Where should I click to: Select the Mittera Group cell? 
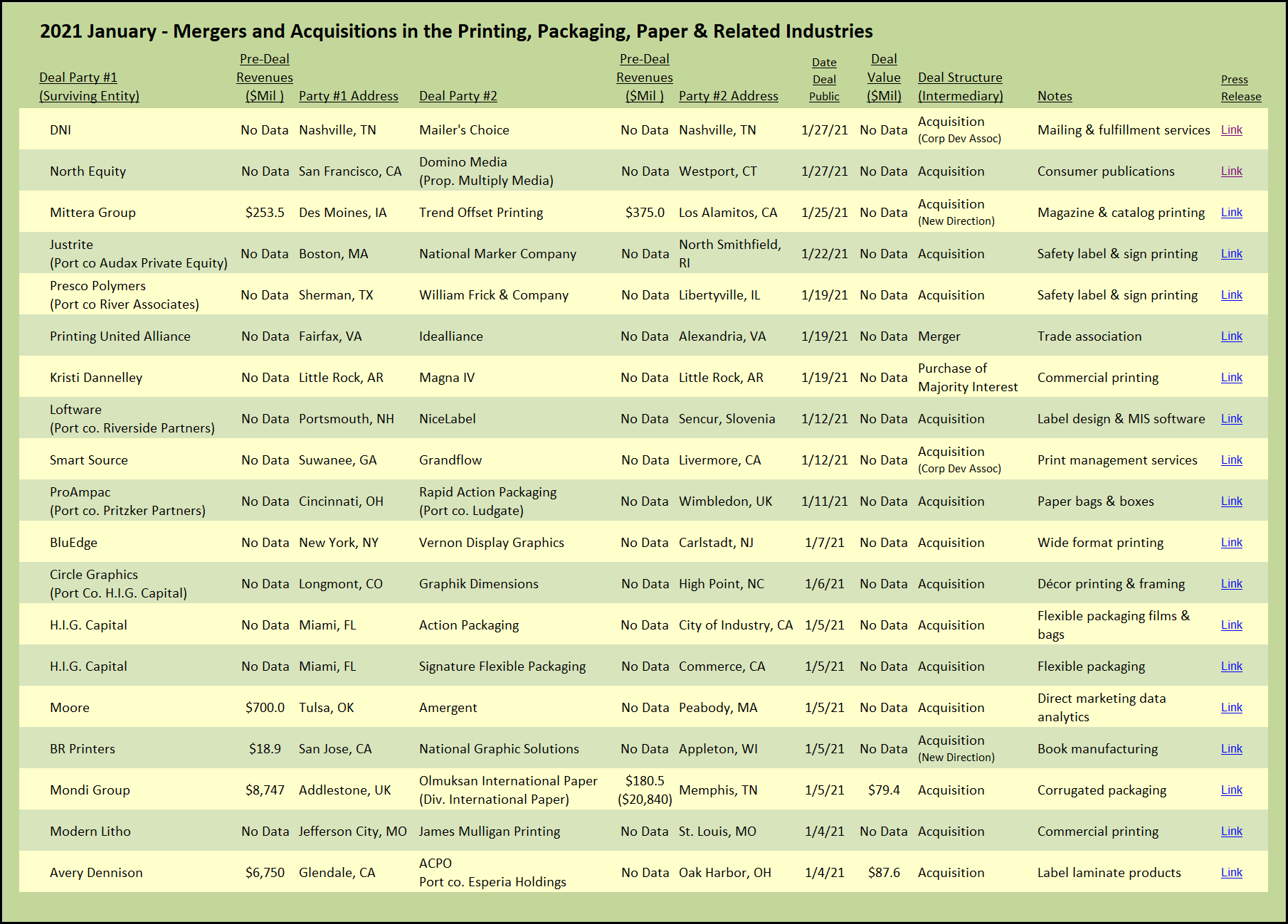[93, 213]
